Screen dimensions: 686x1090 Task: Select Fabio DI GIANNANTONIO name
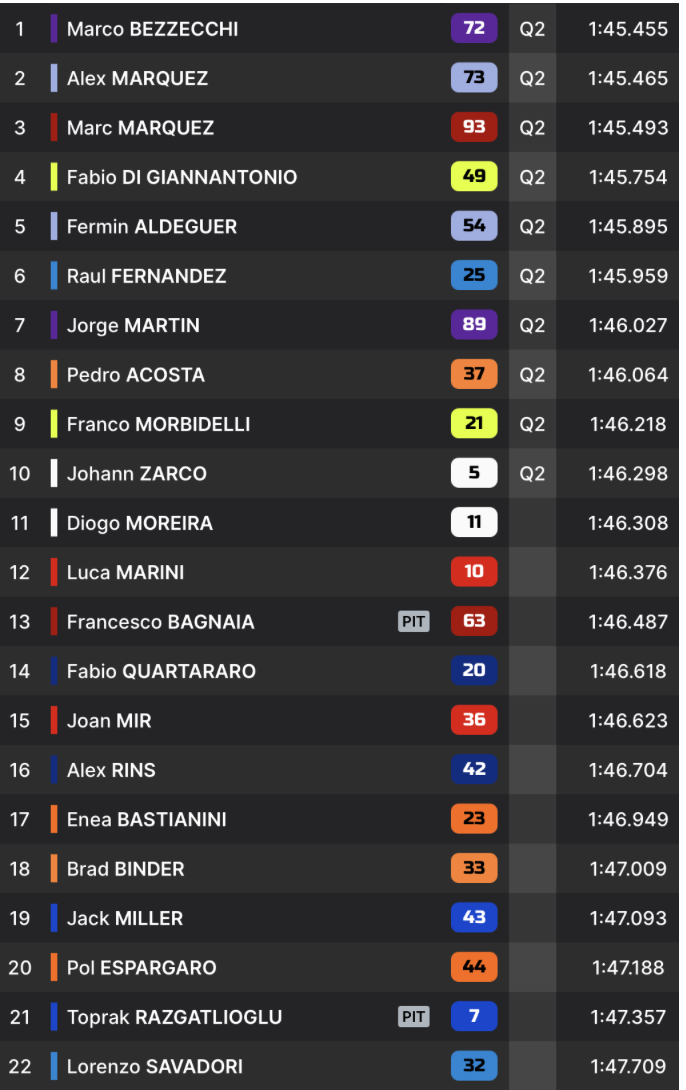[x=181, y=177]
